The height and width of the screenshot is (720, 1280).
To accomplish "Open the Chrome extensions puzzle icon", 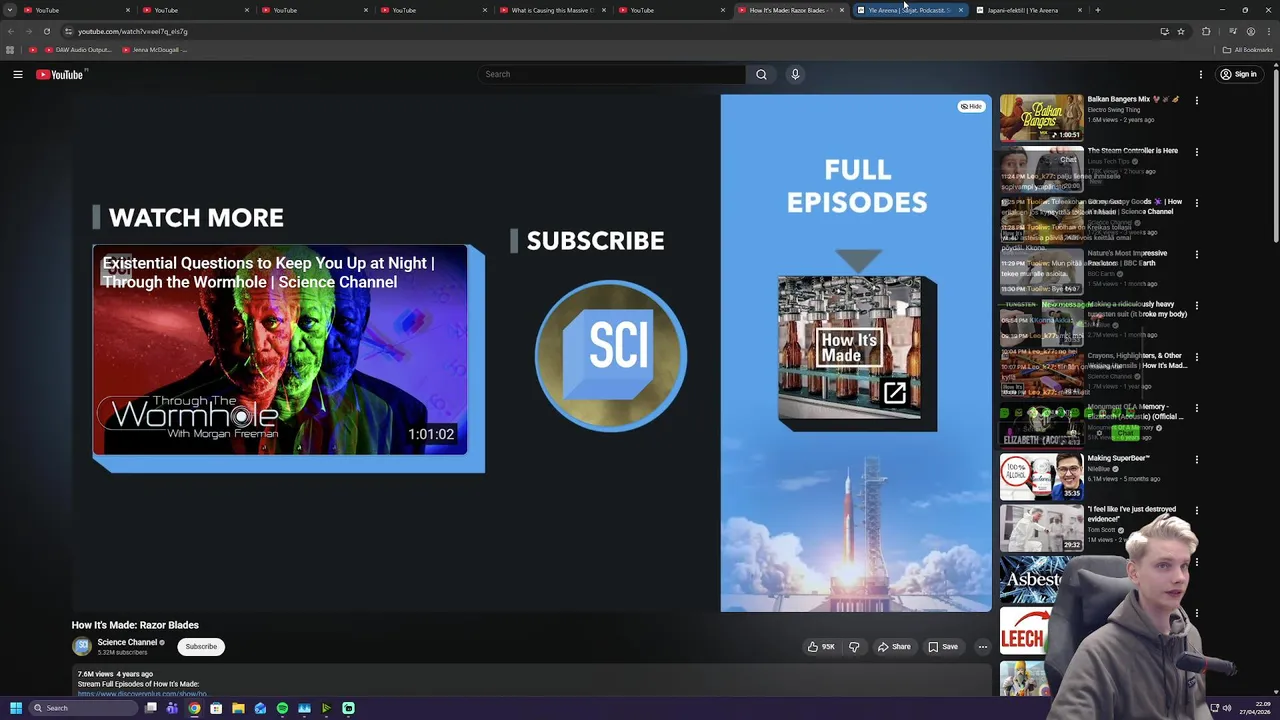I will 1206,31.
